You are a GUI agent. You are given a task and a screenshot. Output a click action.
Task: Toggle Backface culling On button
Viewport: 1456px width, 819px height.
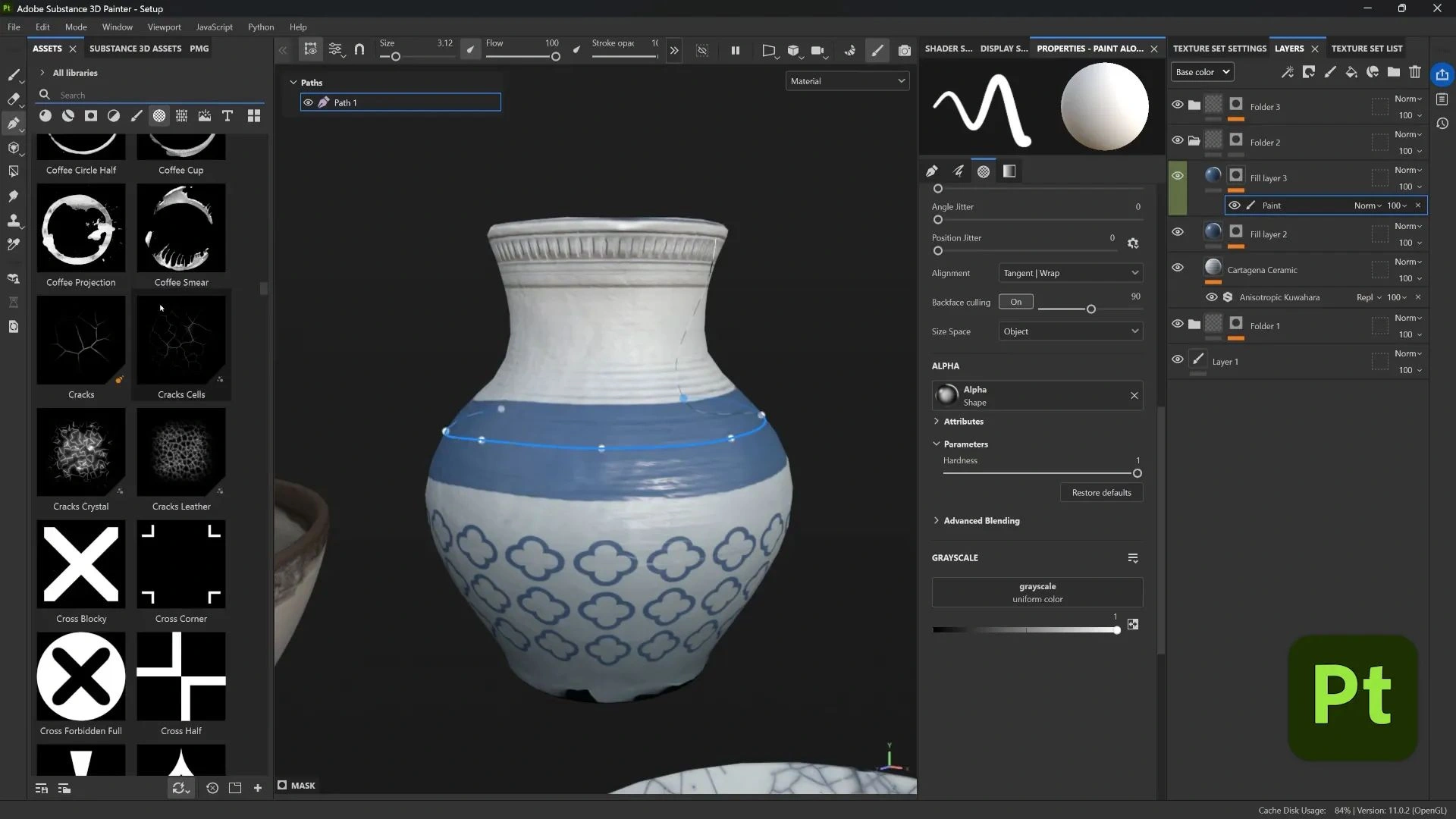(1015, 302)
